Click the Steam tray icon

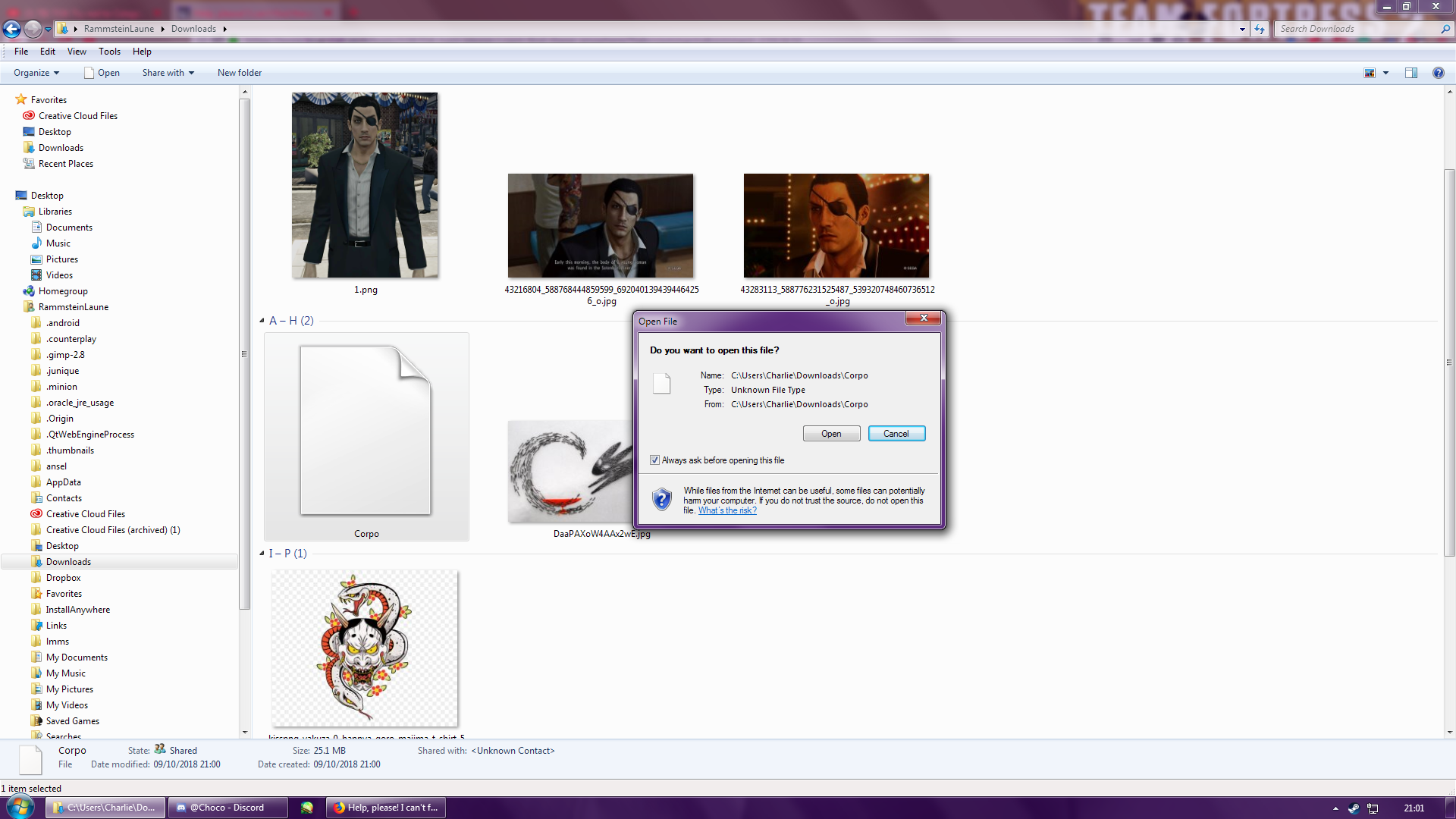tap(1354, 808)
